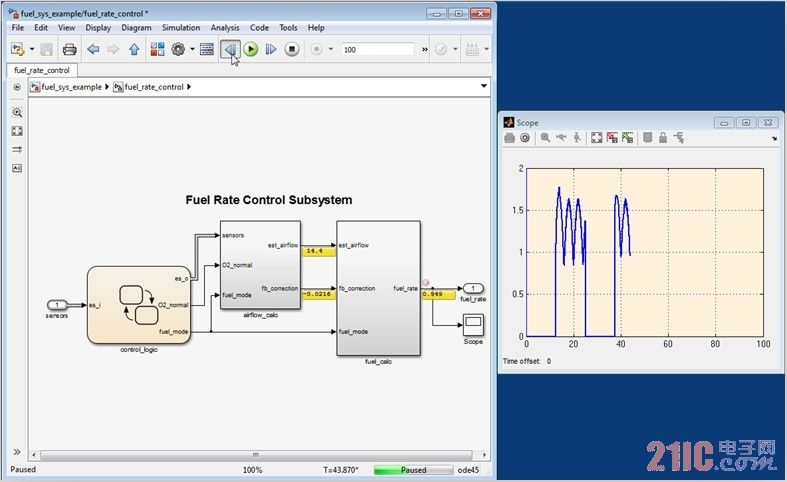Click the Scope window print icon
The height and width of the screenshot is (482, 787).
(x=509, y=138)
